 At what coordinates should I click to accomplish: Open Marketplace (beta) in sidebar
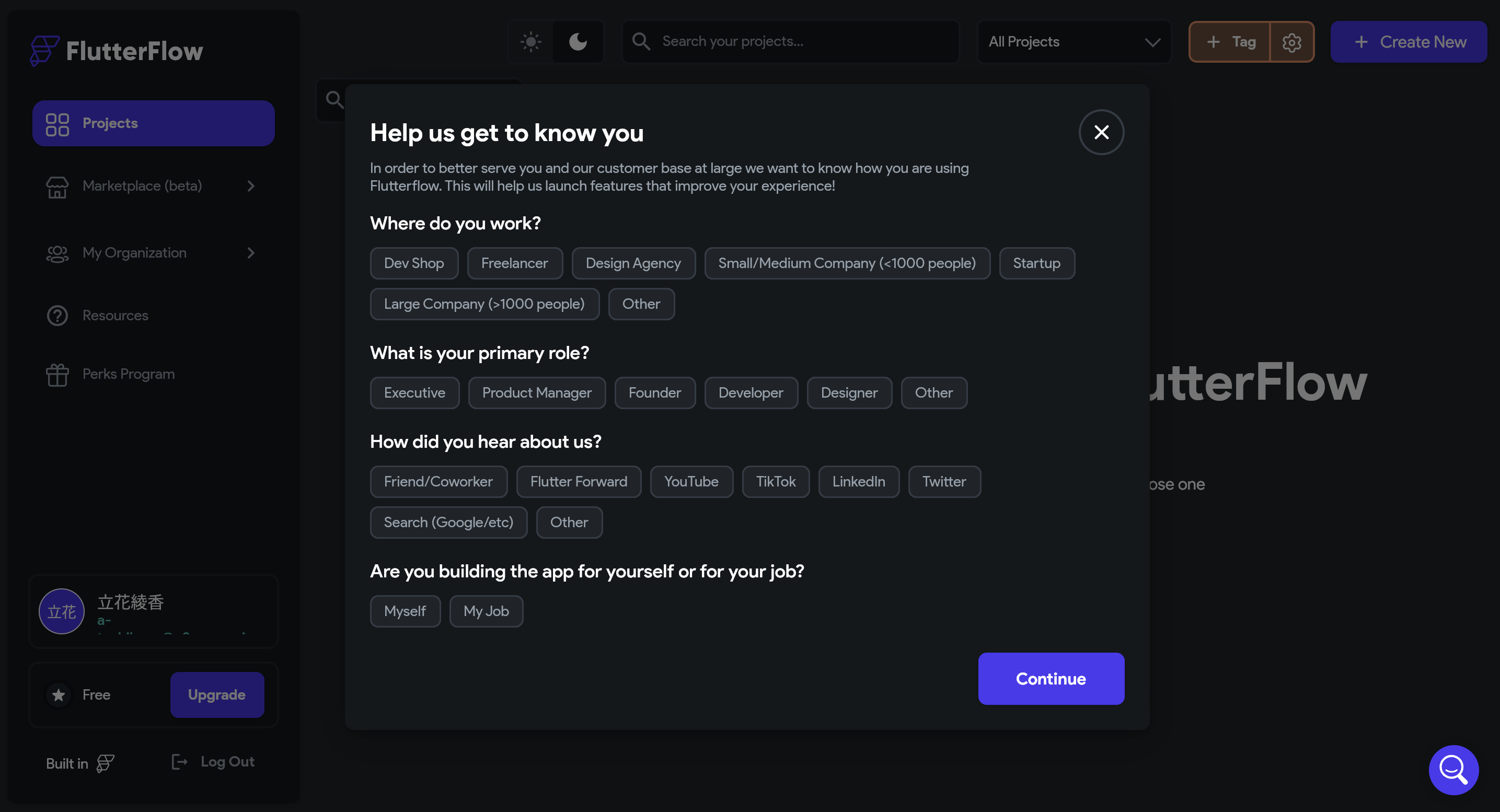click(154, 186)
